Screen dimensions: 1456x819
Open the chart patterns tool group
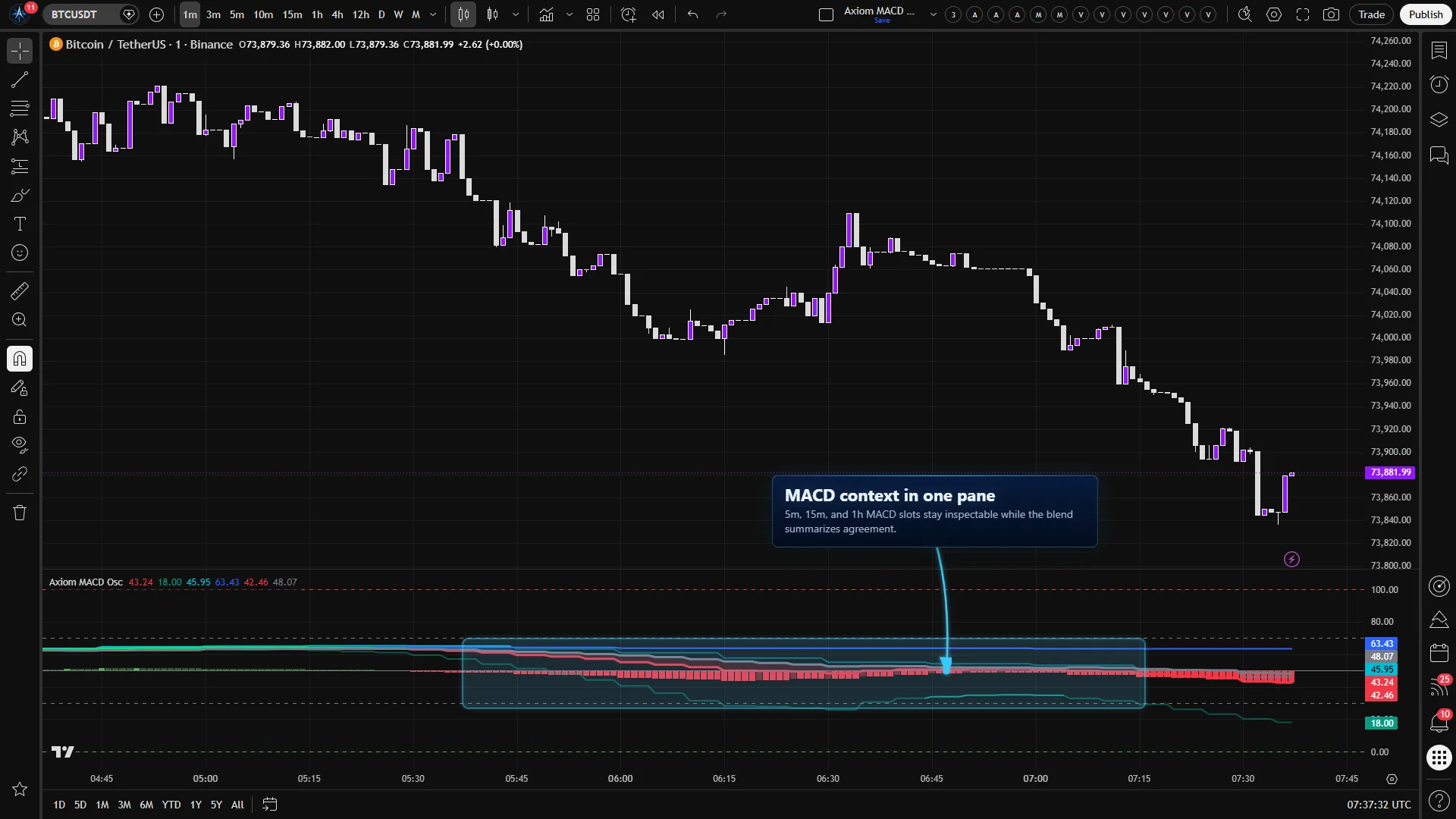[x=20, y=137]
